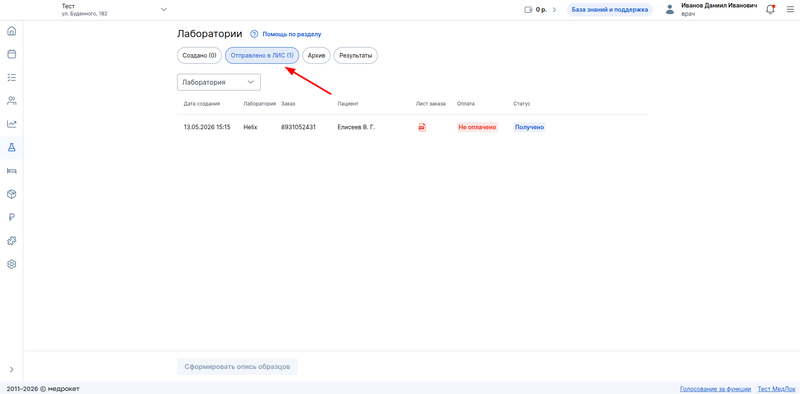
Task: Open the Тест МедЛок link
Action: (x=776, y=389)
